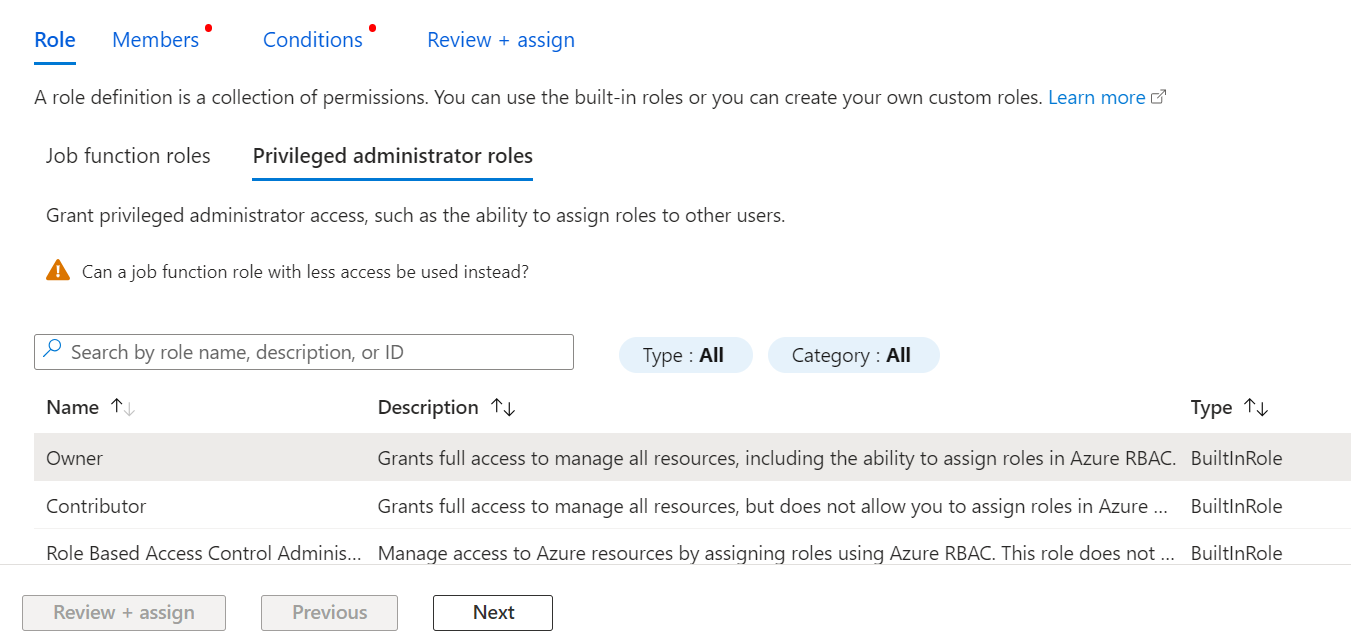This screenshot has height=642, width=1351.
Task: Click the Role tab
Action: tap(55, 40)
